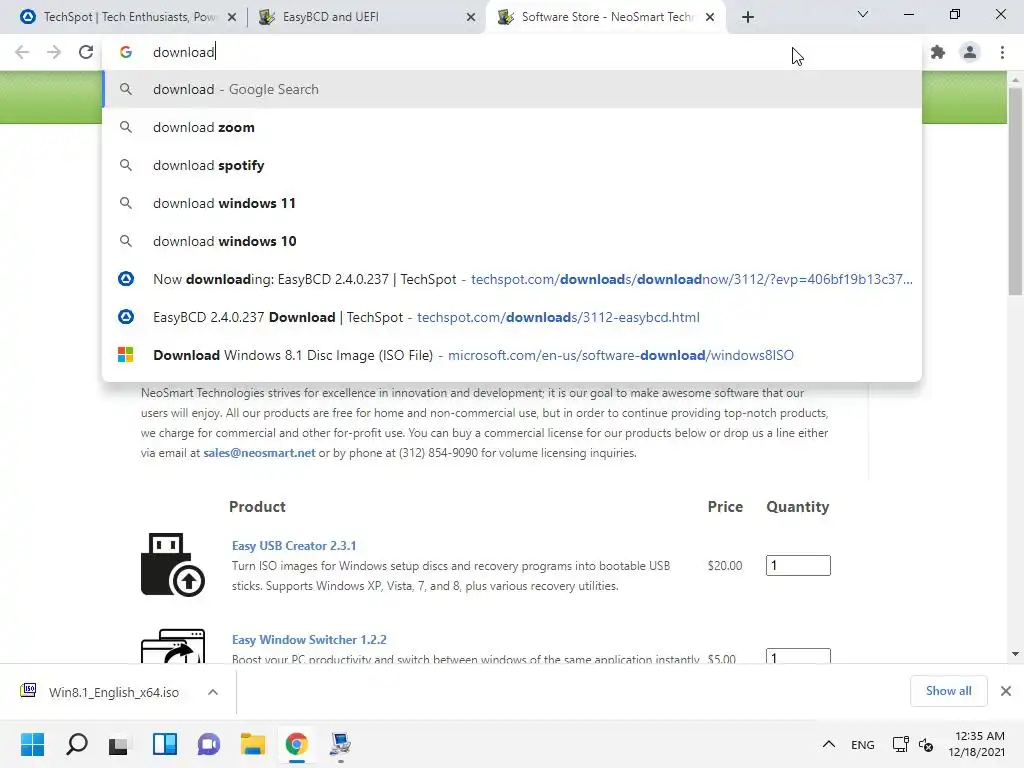Open 'EasyBCD 2.4.0.237 Download' TechSpot suggestion
The height and width of the screenshot is (768, 1024).
coord(512,317)
